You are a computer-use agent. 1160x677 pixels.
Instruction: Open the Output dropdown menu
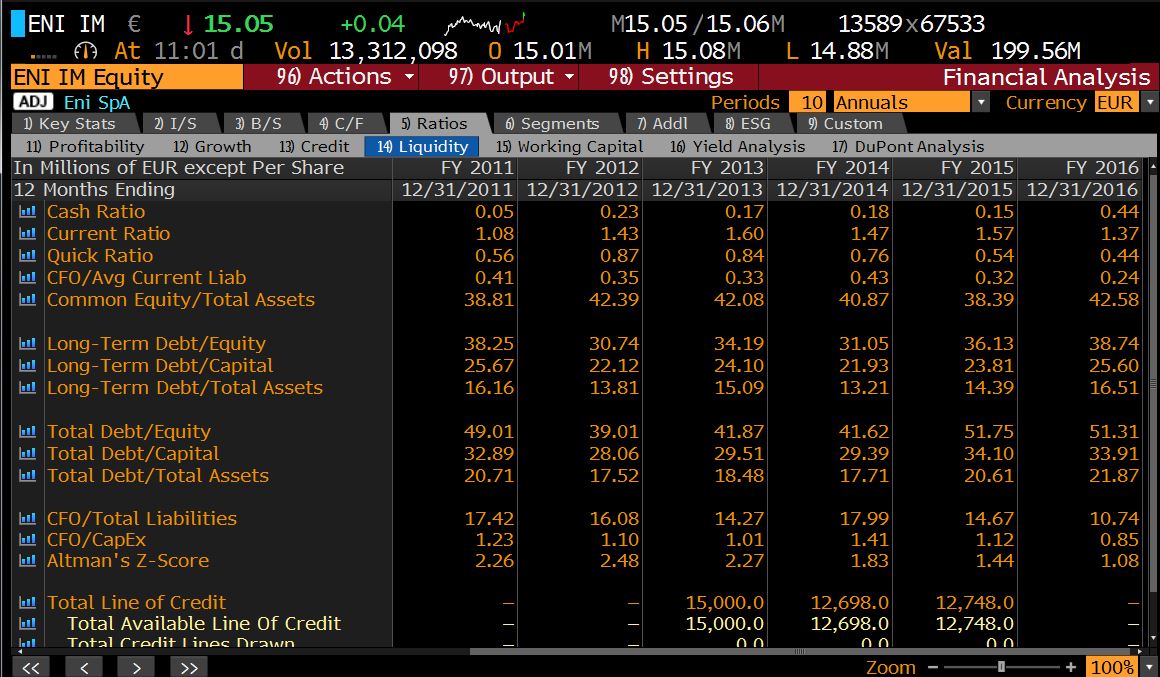512,77
